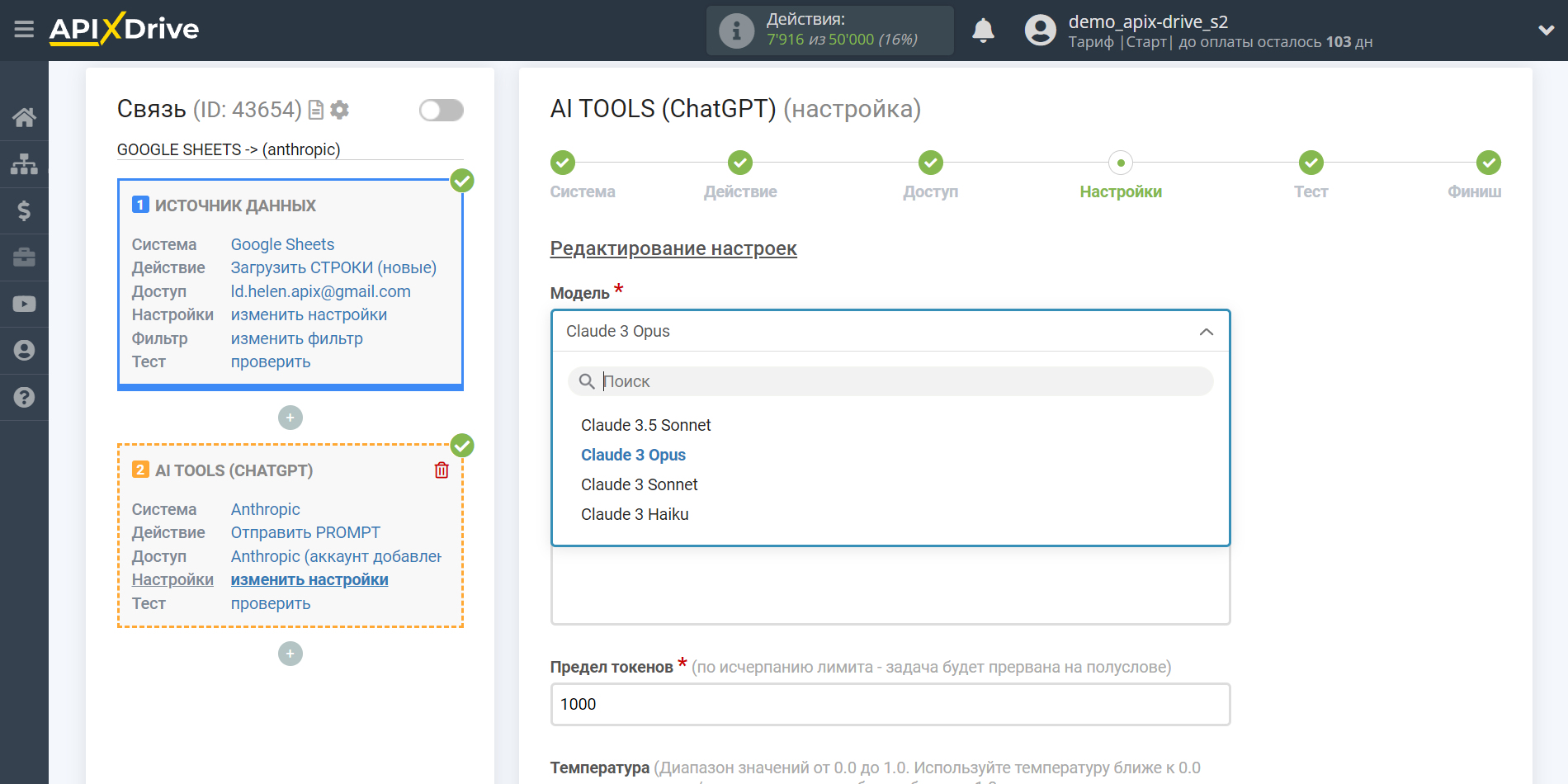Click the user avatar icon

pyautogui.click(x=1040, y=31)
